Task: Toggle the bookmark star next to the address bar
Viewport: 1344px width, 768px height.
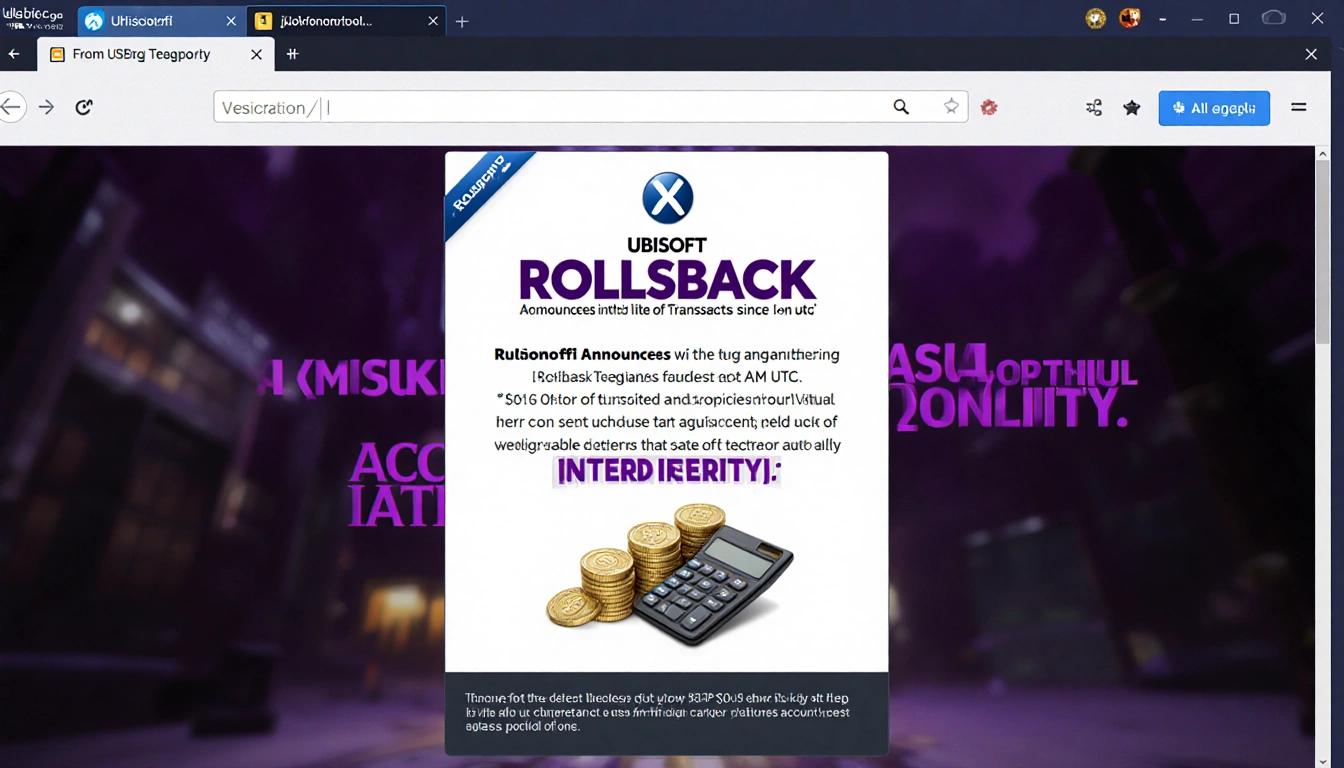Action: pos(951,107)
